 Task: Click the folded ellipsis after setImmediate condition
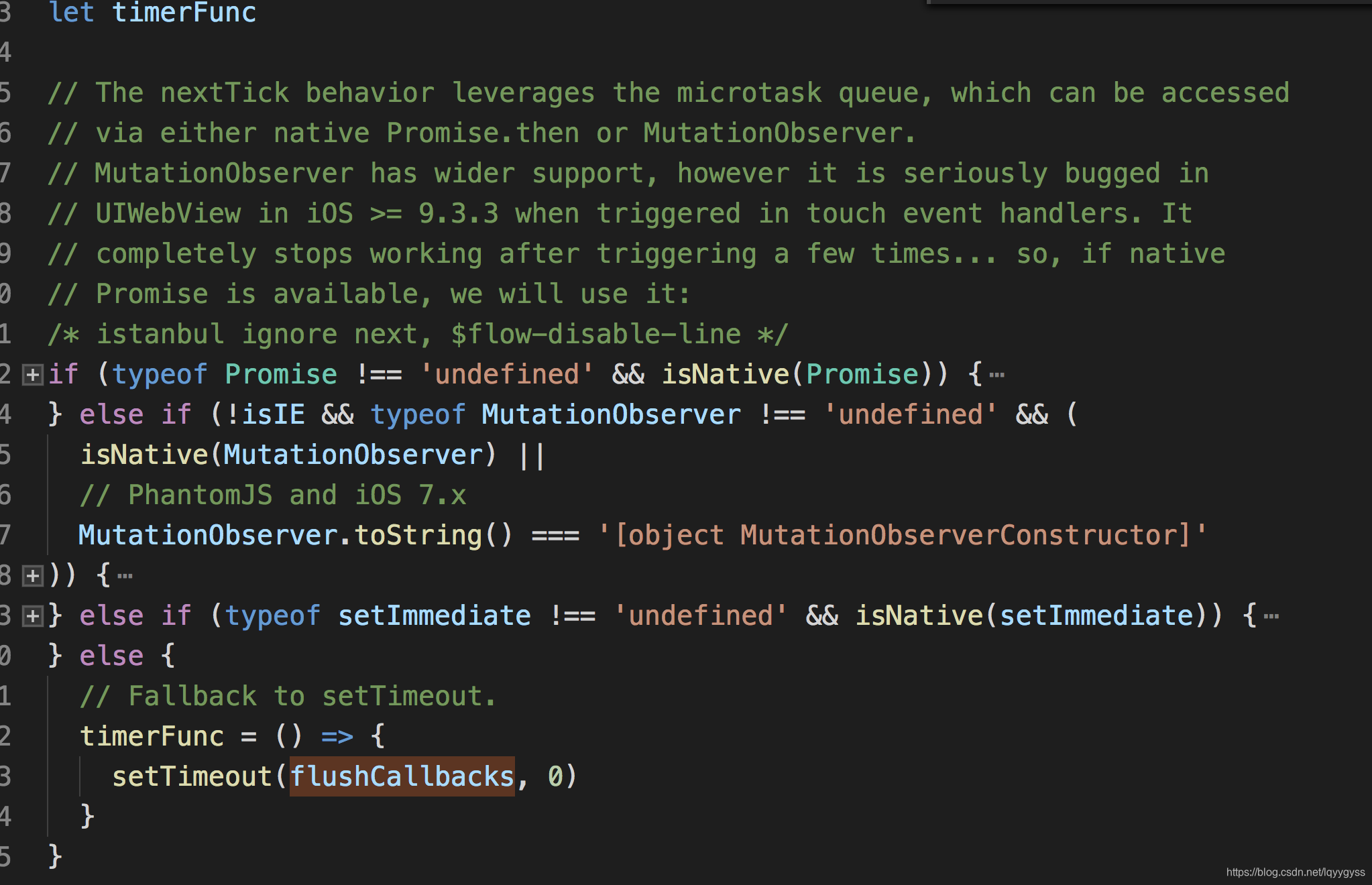point(1271,616)
